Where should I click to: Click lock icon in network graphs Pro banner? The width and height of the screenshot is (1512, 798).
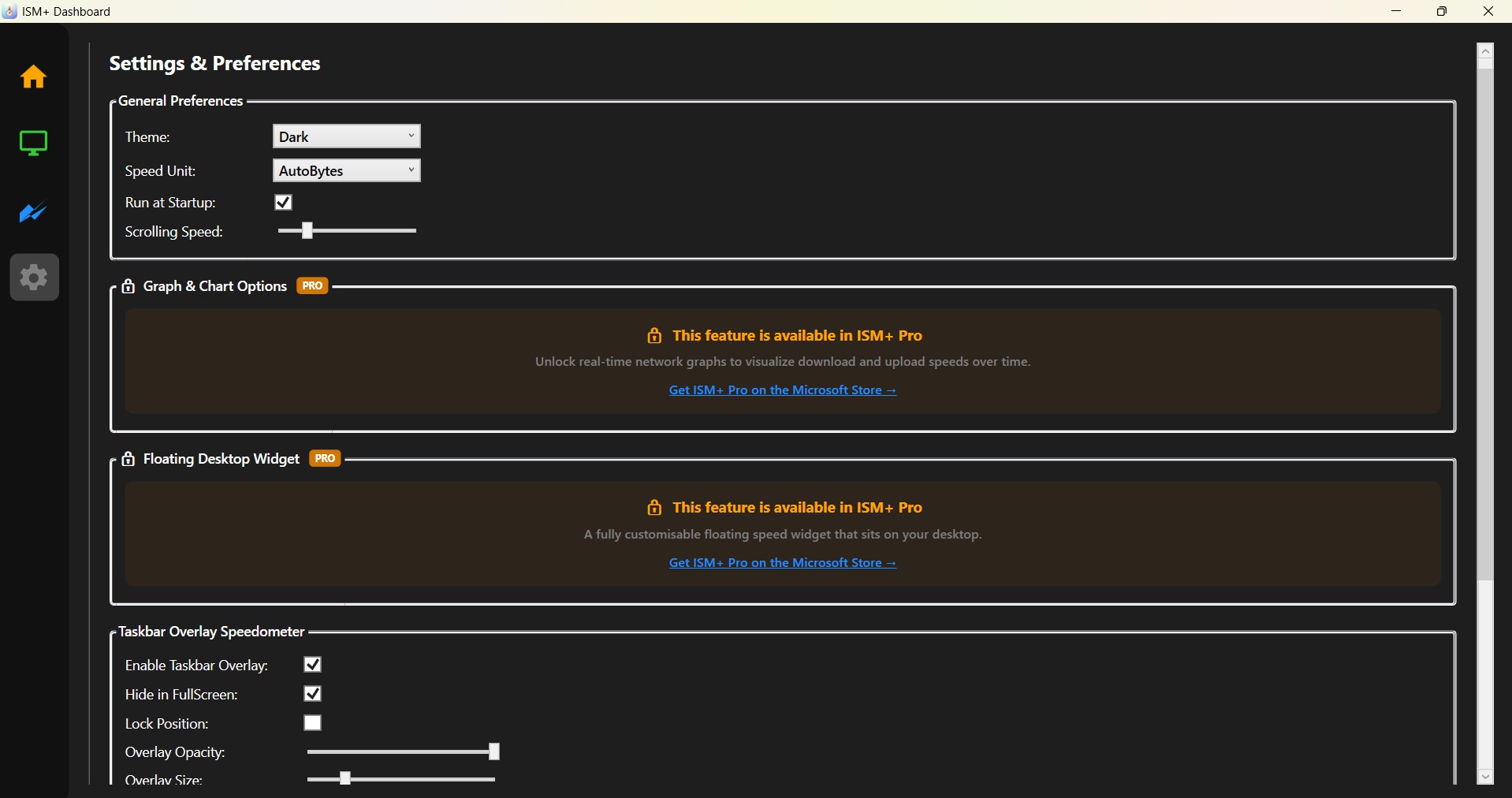pyautogui.click(x=654, y=336)
